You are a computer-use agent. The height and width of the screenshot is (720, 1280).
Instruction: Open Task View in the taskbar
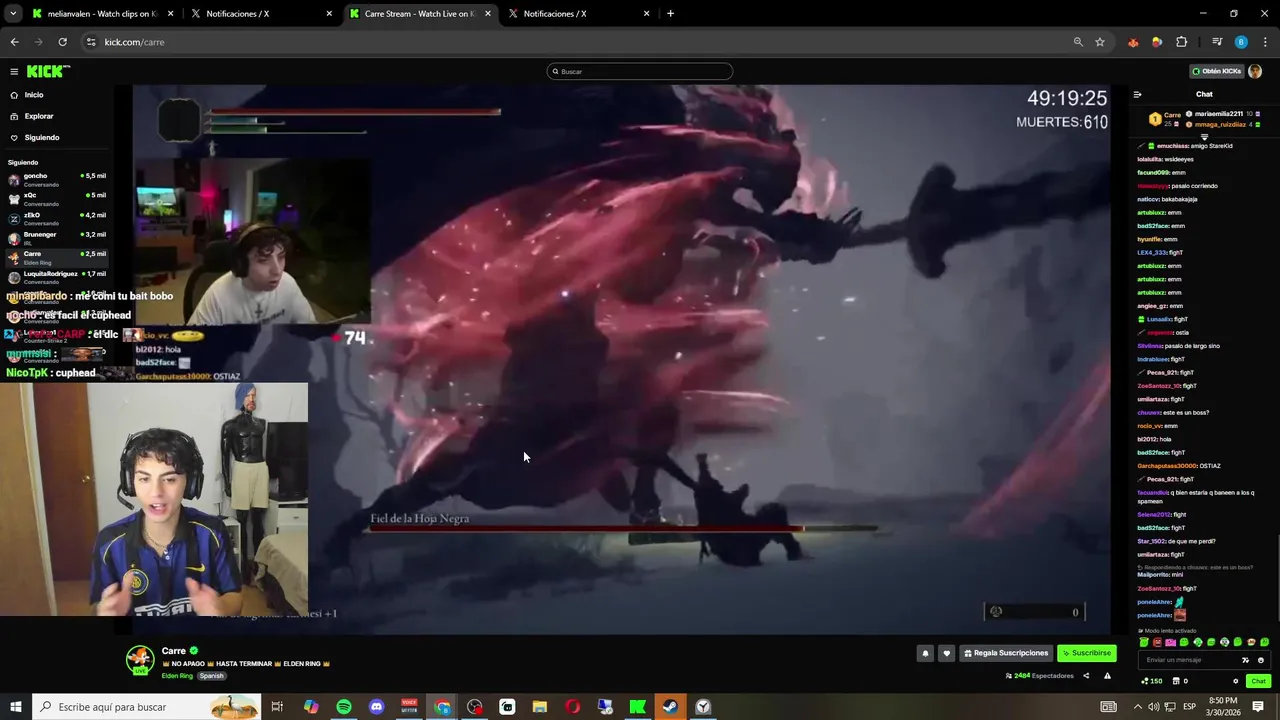tap(277, 707)
